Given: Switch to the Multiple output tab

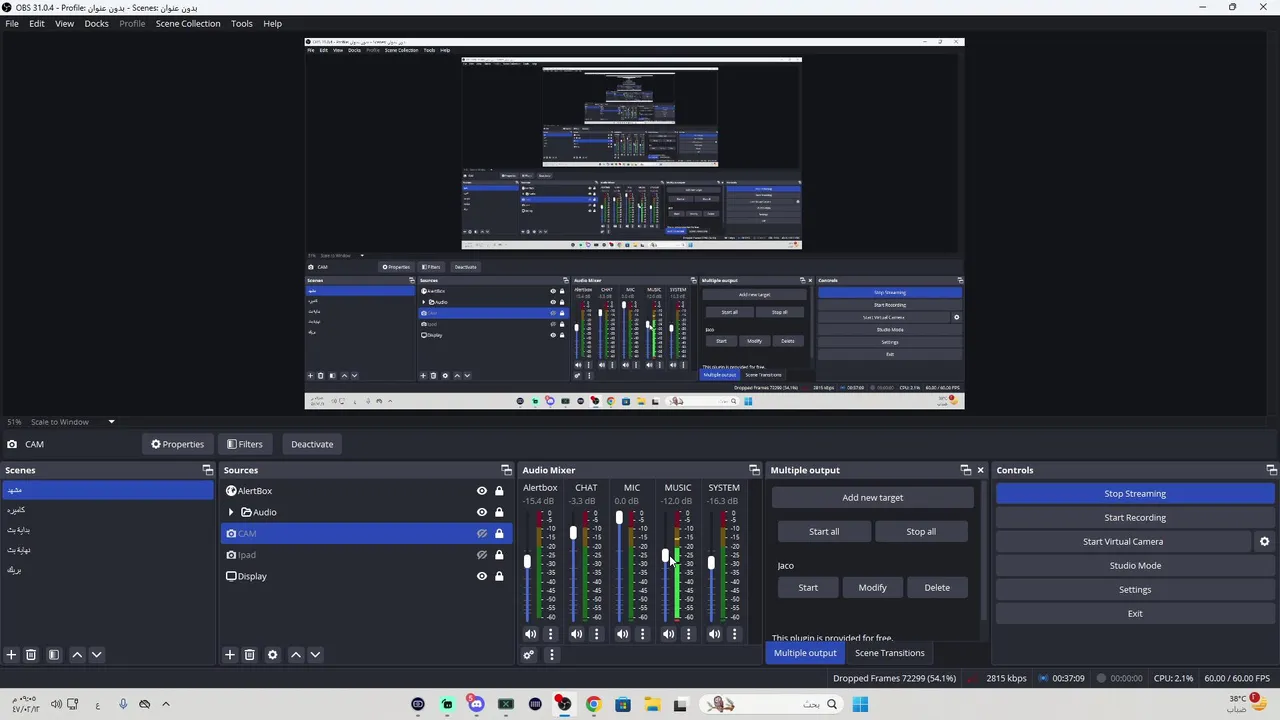Looking at the screenshot, I should [x=805, y=653].
